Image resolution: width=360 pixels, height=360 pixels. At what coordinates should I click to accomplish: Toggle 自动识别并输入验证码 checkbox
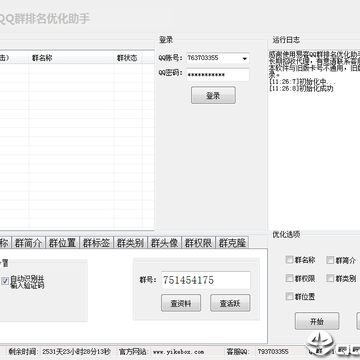click(5, 281)
